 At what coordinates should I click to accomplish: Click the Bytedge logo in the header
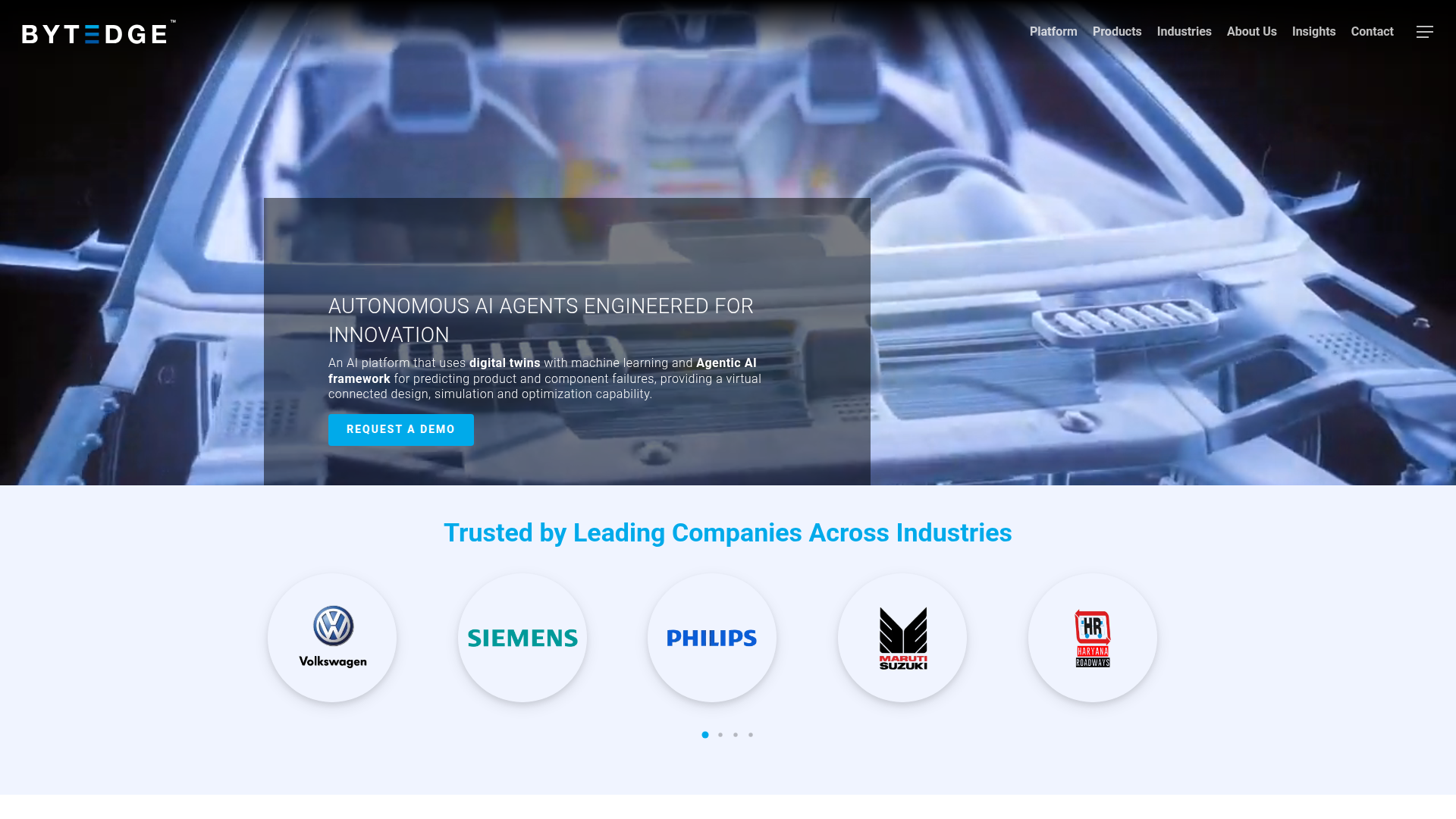pos(99,33)
